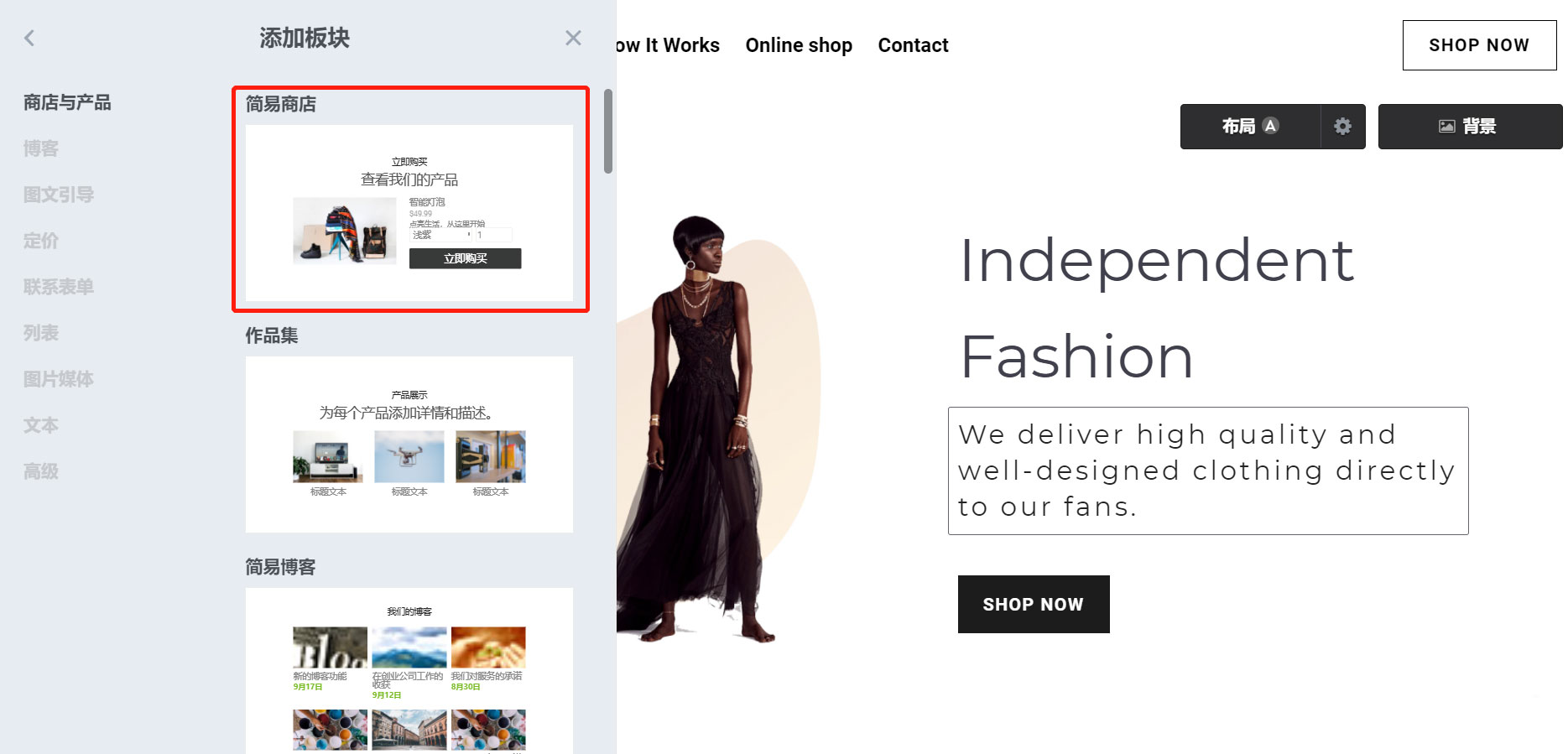The image size is (1568, 754).
Task: Open the layout settings gear icon
Action: click(x=1342, y=126)
